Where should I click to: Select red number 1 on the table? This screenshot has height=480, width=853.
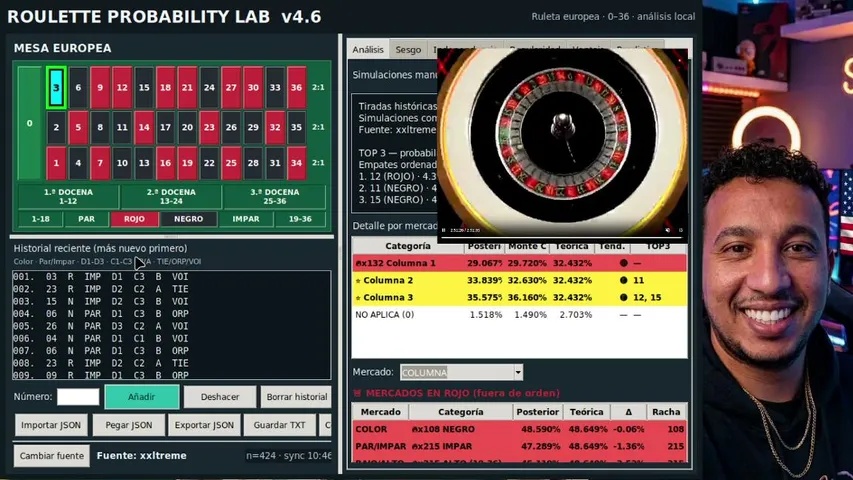click(56, 163)
